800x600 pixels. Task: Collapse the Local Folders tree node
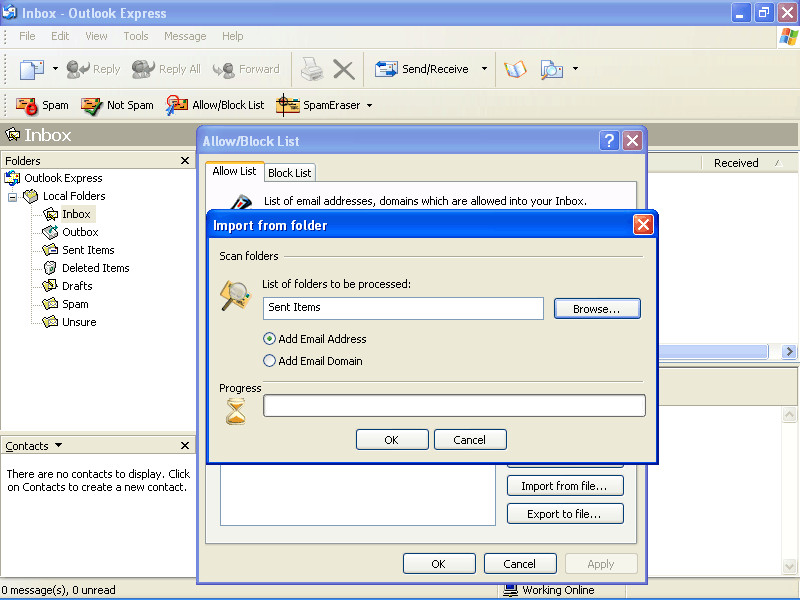pos(12,196)
